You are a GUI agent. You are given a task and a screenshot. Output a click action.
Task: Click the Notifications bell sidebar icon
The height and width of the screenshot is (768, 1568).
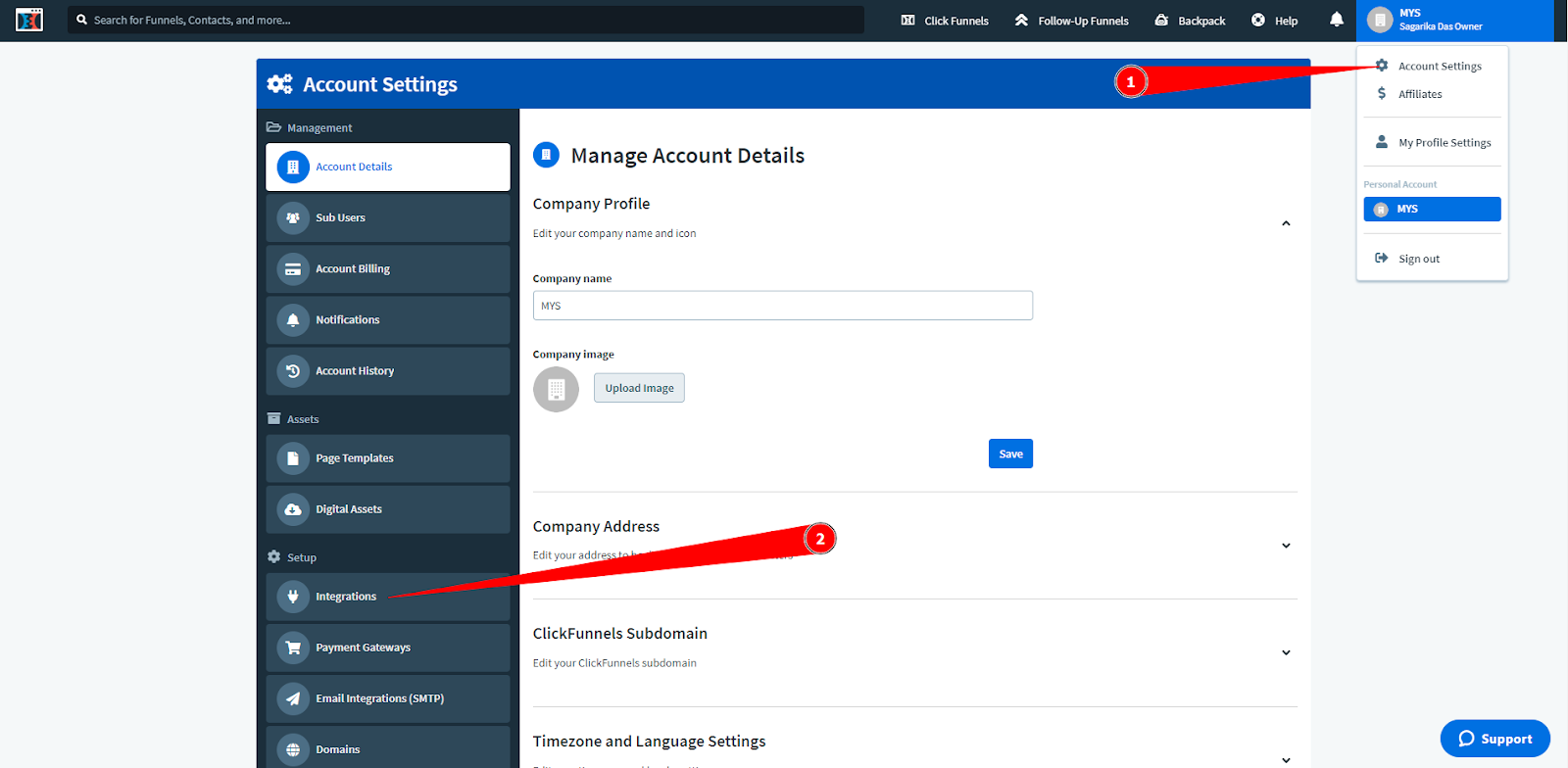pyautogui.click(x=293, y=320)
